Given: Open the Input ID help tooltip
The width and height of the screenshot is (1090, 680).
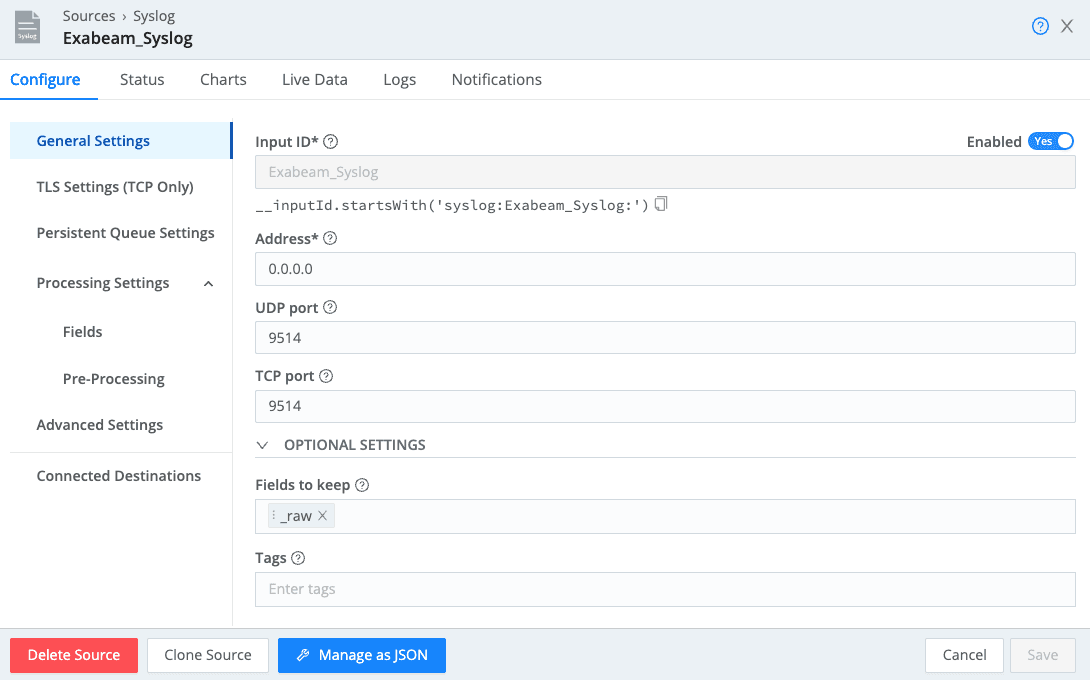Looking at the screenshot, I should tap(330, 141).
